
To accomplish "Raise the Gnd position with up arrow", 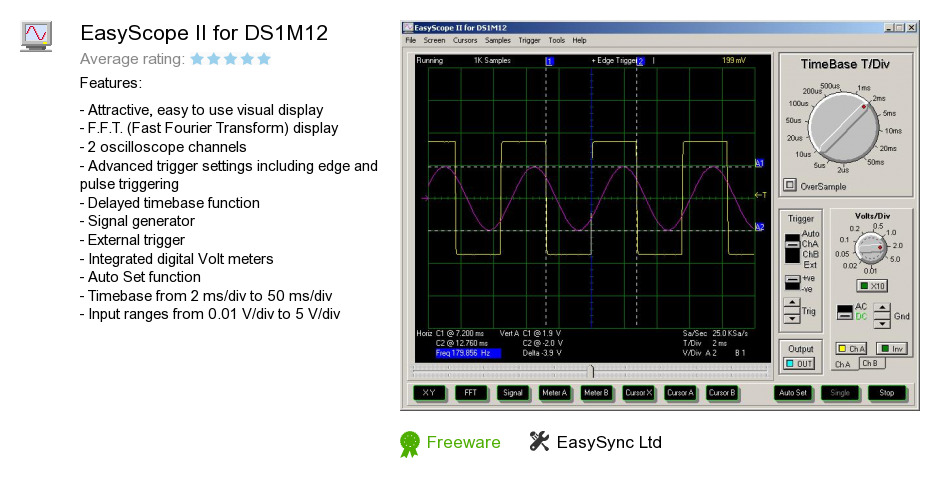I will (x=881, y=308).
